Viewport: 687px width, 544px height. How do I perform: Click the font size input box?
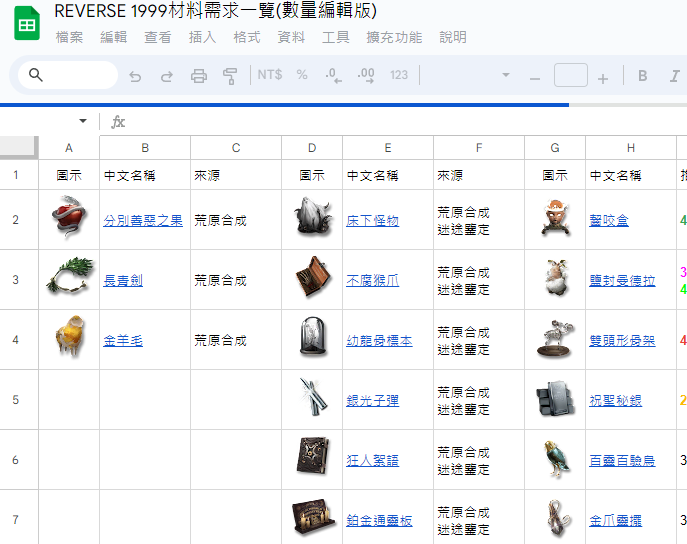570,76
